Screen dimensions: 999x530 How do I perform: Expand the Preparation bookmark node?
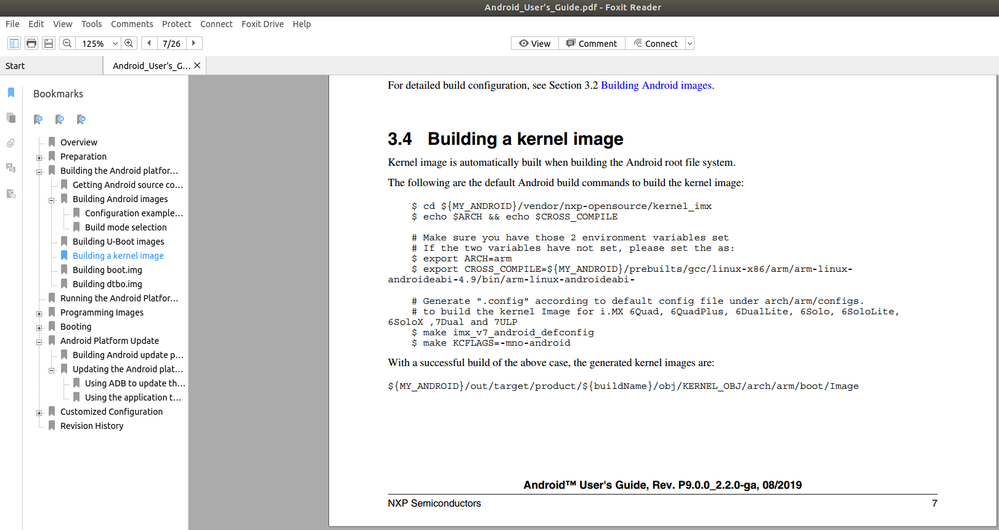click(x=40, y=157)
